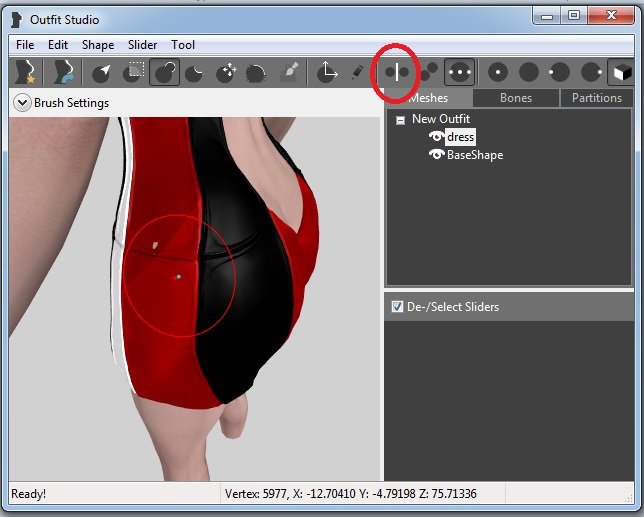The height and width of the screenshot is (518, 644).
Task: Open the Partitions tab
Action: pos(596,98)
